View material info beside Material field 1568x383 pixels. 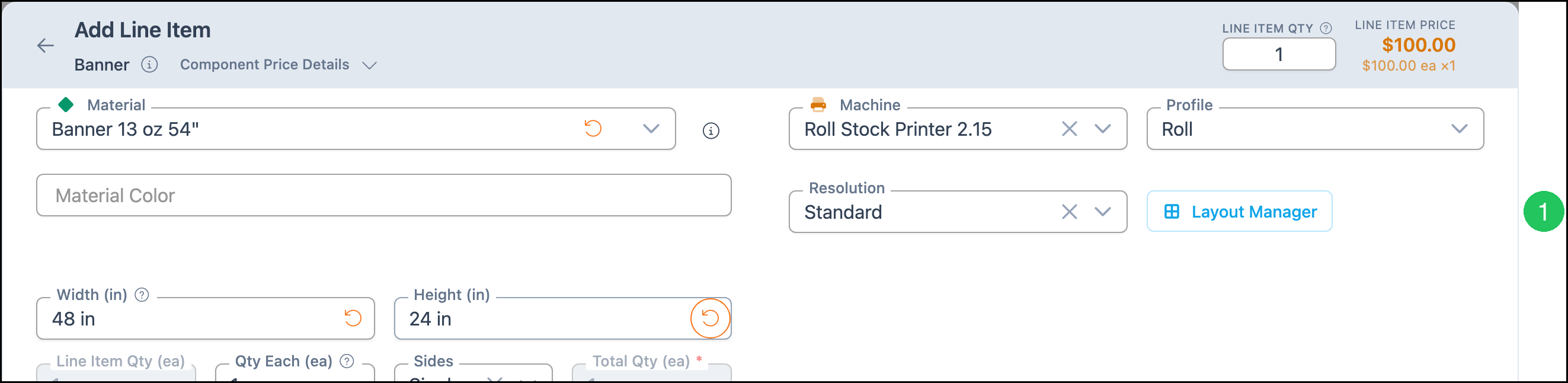click(x=711, y=131)
